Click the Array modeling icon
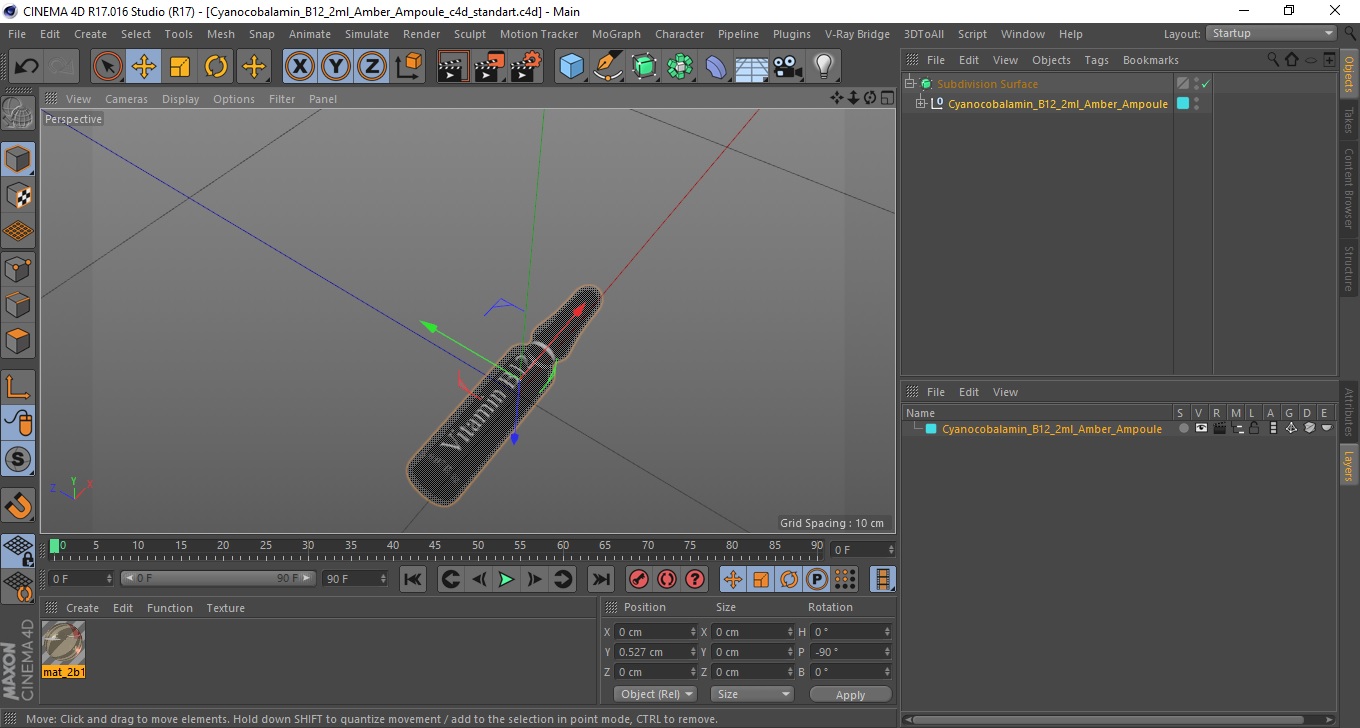 pos(680,67)
